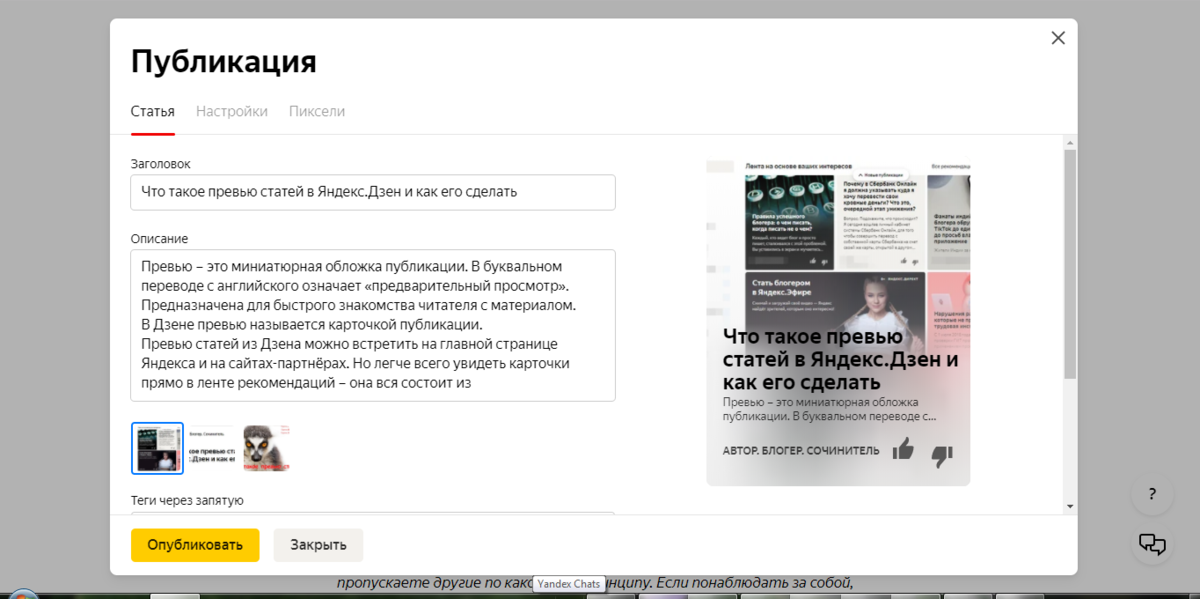
Task: Select the second cover thumbnail with headline text
Action: (211, 448)
